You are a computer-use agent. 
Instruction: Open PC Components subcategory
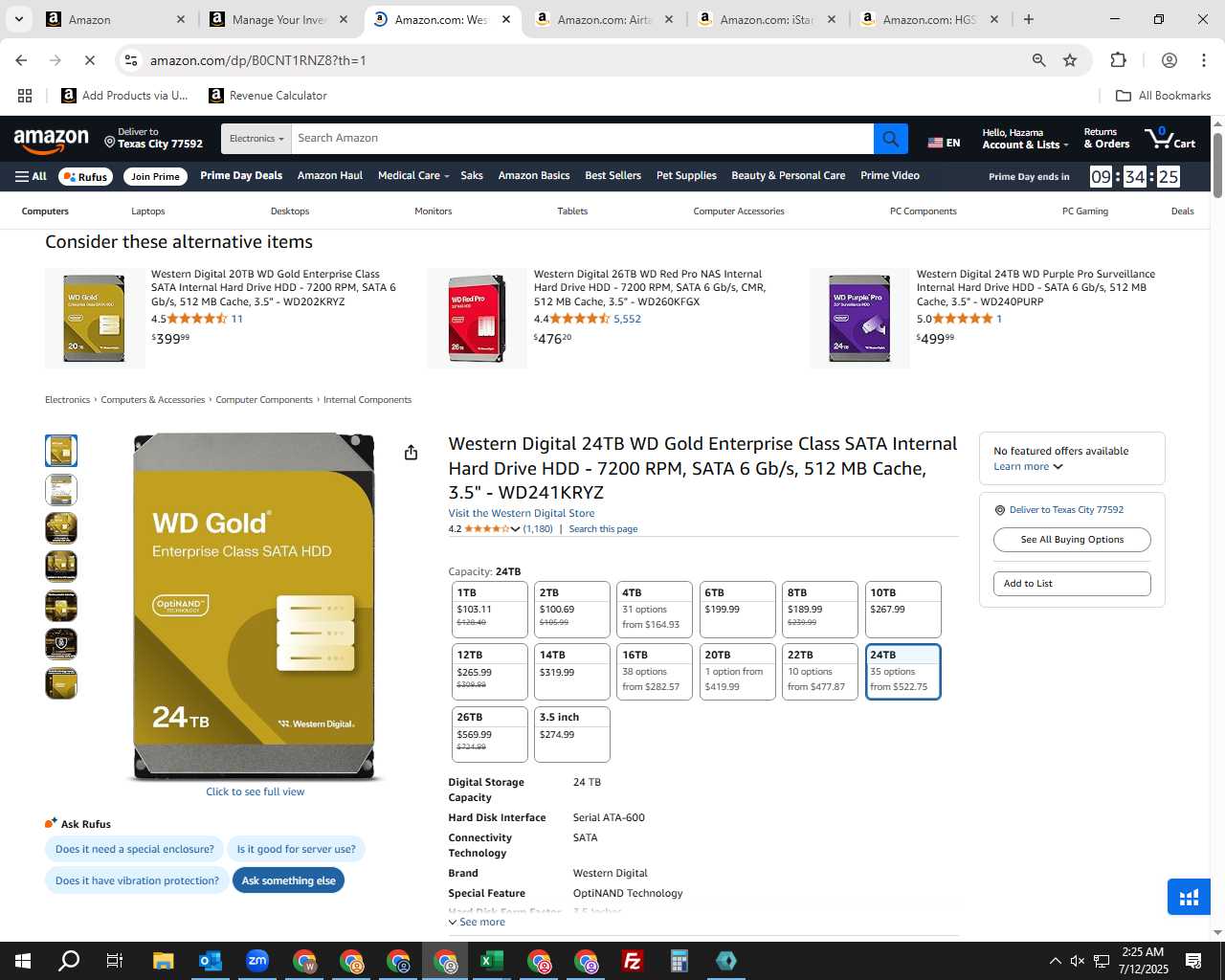923,212
